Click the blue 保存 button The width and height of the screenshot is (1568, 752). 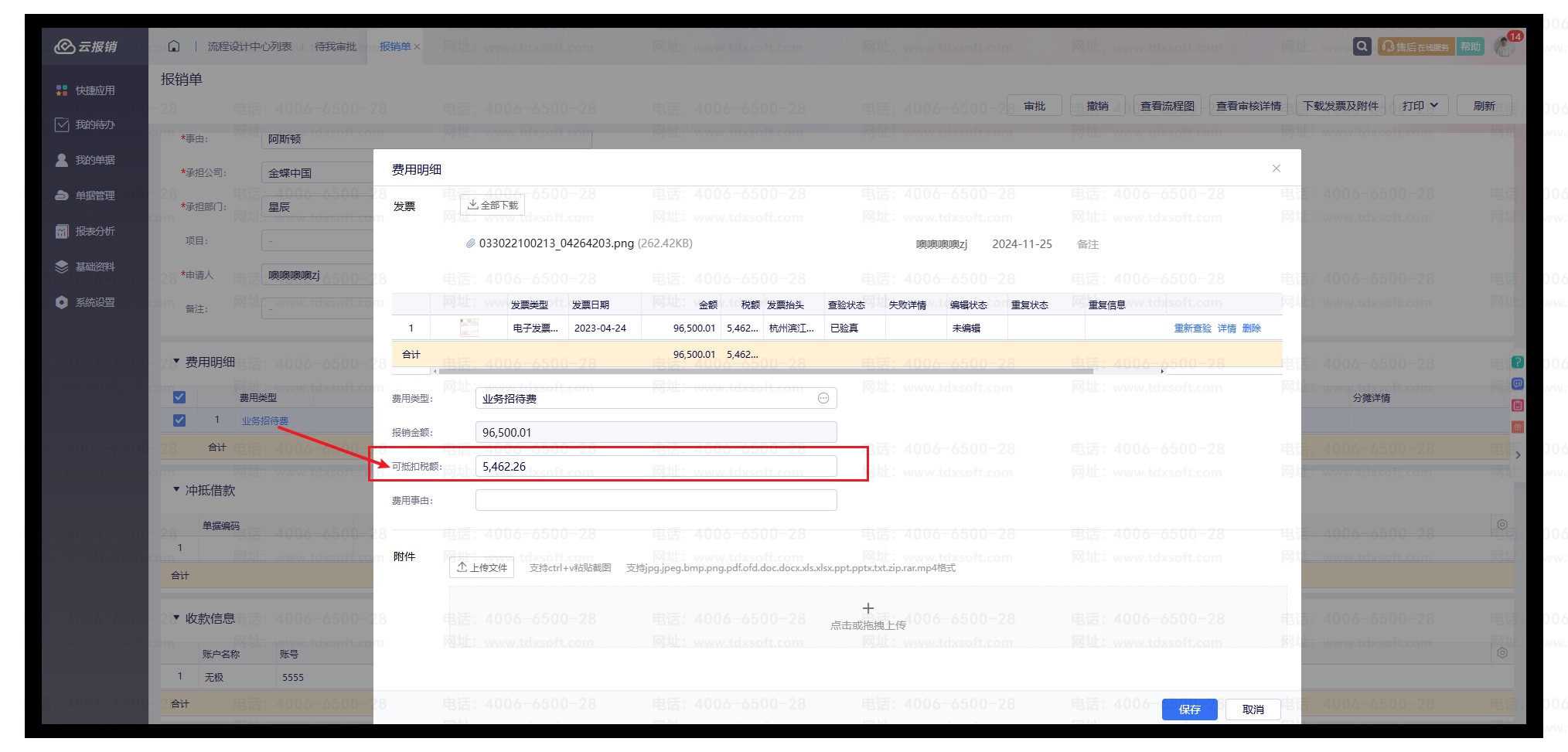point(1189,709)
